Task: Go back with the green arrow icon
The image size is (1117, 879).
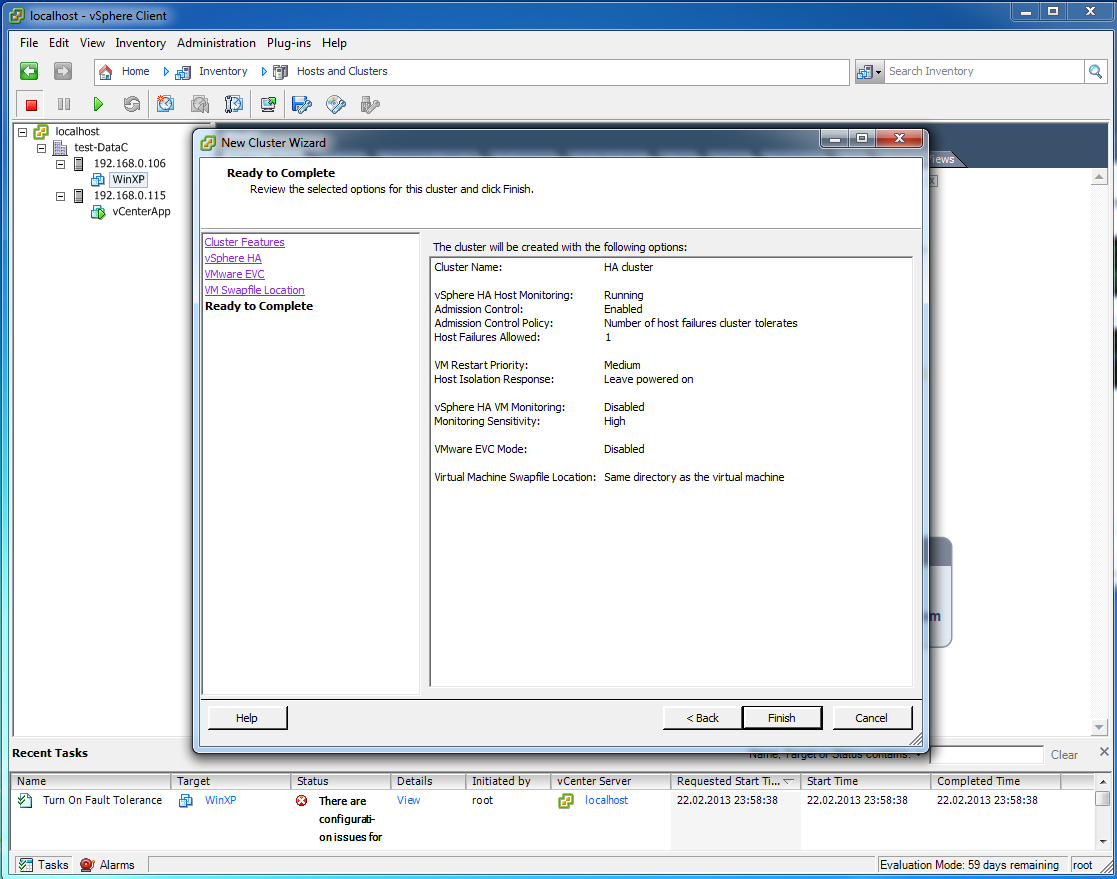Action: [x=29, y=71]
